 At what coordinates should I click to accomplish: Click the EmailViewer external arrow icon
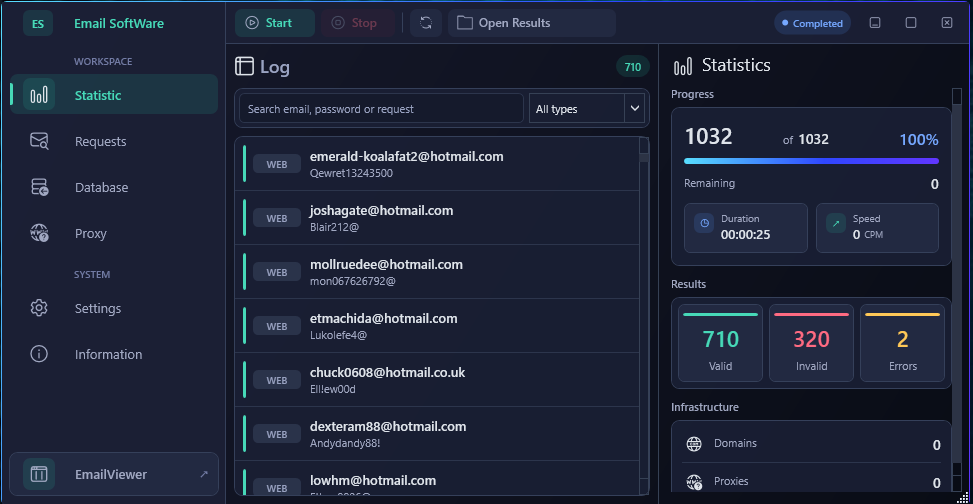point(204,474)
